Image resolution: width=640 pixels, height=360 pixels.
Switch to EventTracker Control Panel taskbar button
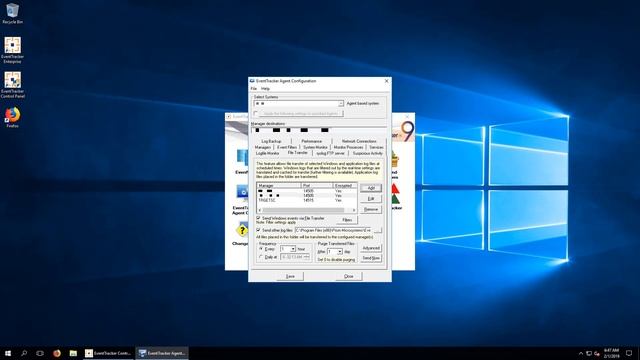(x=108, y=353)
